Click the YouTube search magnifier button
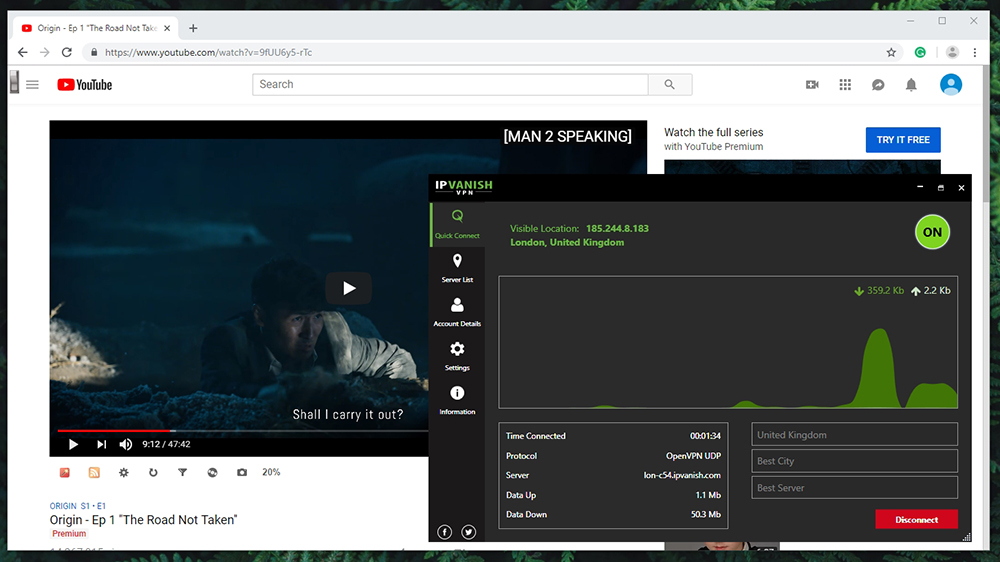Screen dimensions: 1000x562 pyautogui.click(x=670, y=84)
